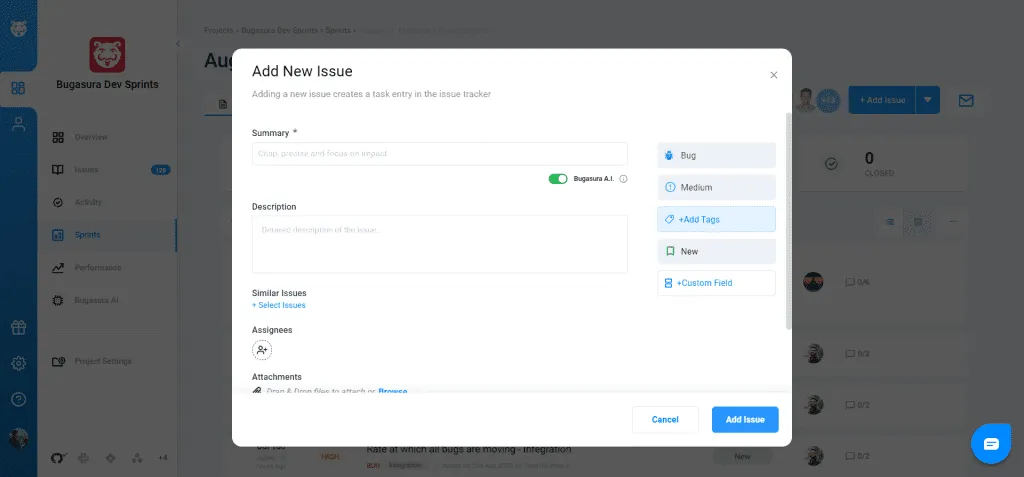1024x477 pixels.
Task: Click the Bugasura Dev Sprints project logo
Action: (x=107, y=55)
